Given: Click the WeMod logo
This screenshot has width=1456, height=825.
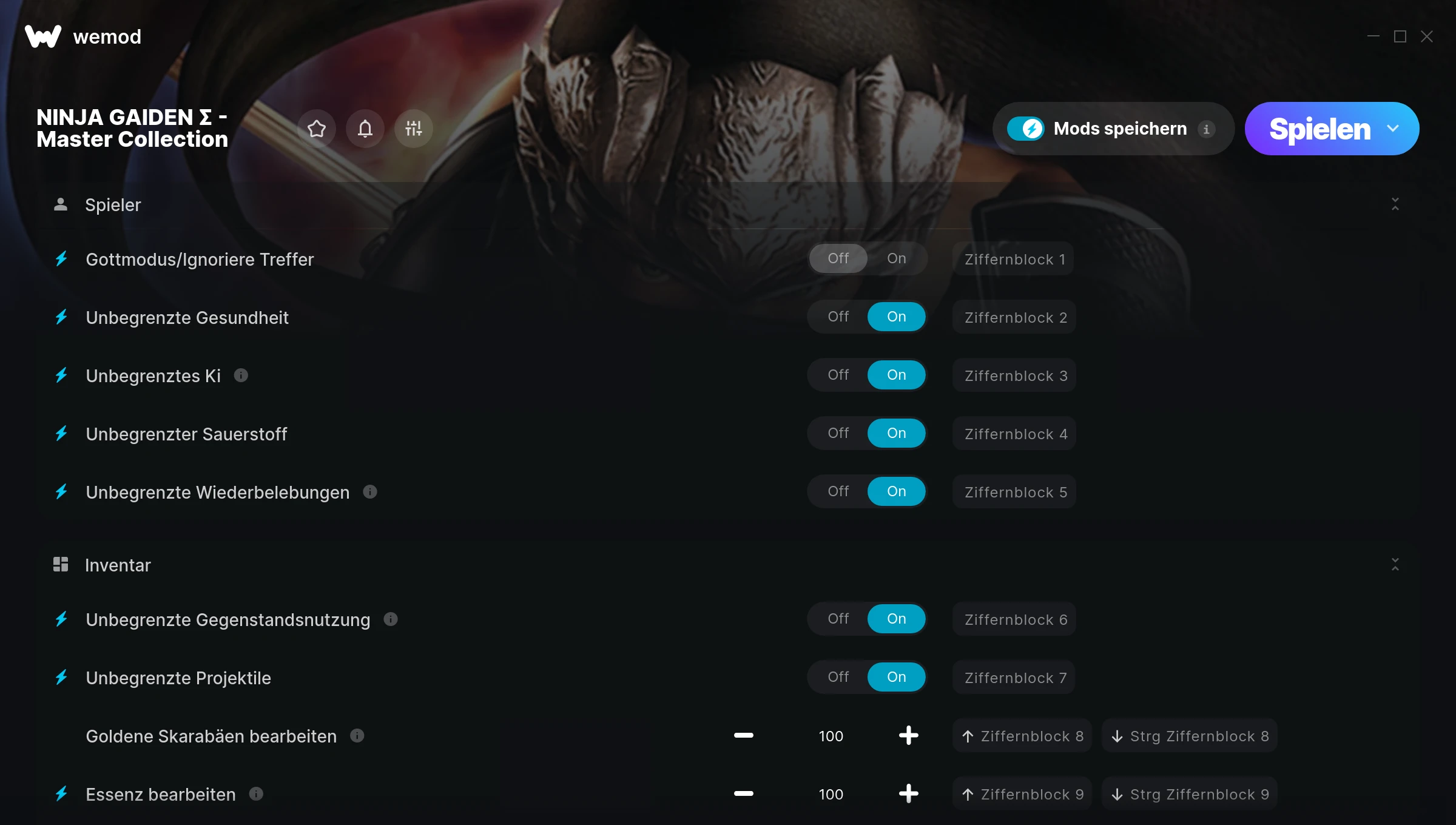Looking at the screenshot, I should [x=43, y=36].
